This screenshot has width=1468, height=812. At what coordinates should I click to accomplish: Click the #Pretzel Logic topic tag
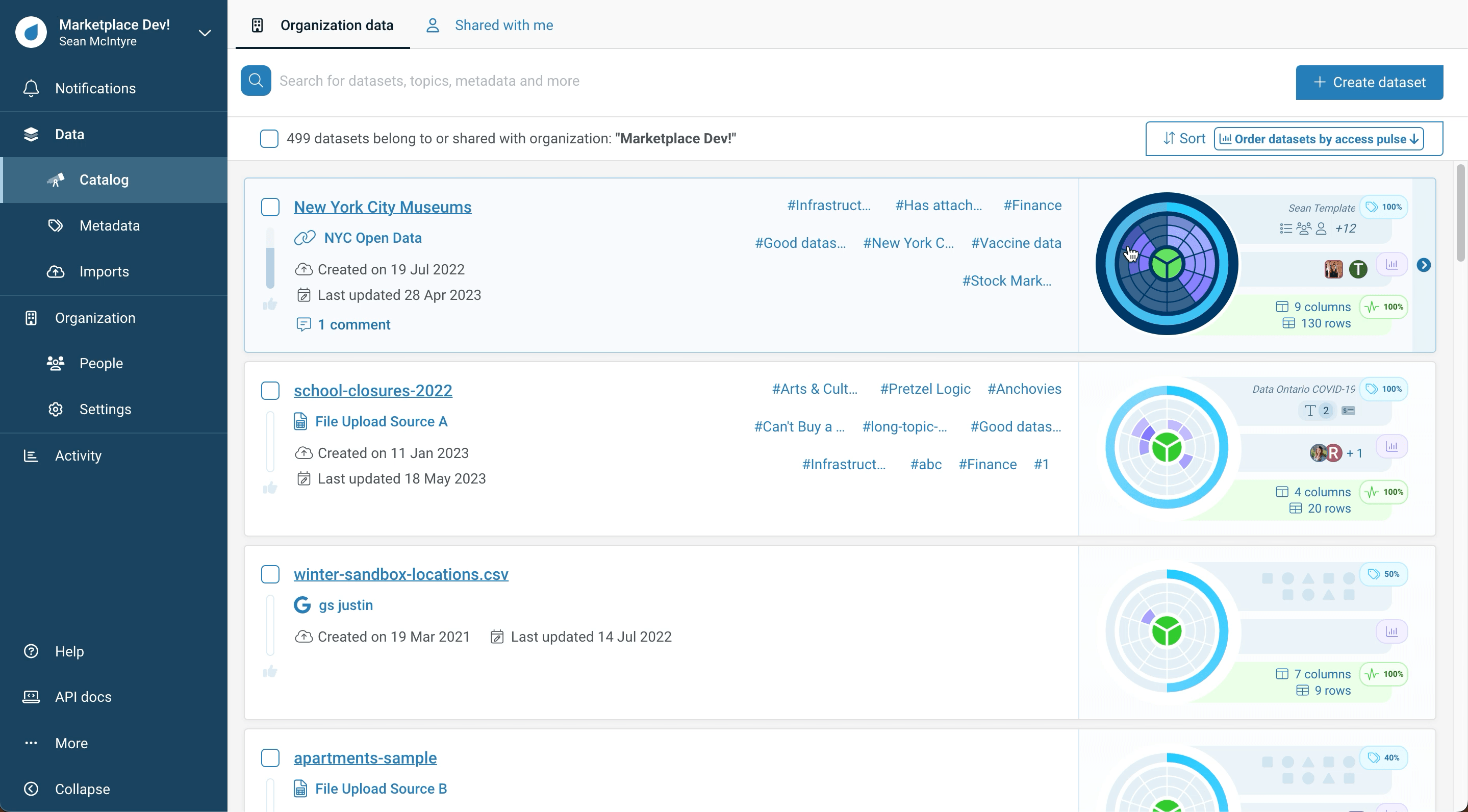925,389
